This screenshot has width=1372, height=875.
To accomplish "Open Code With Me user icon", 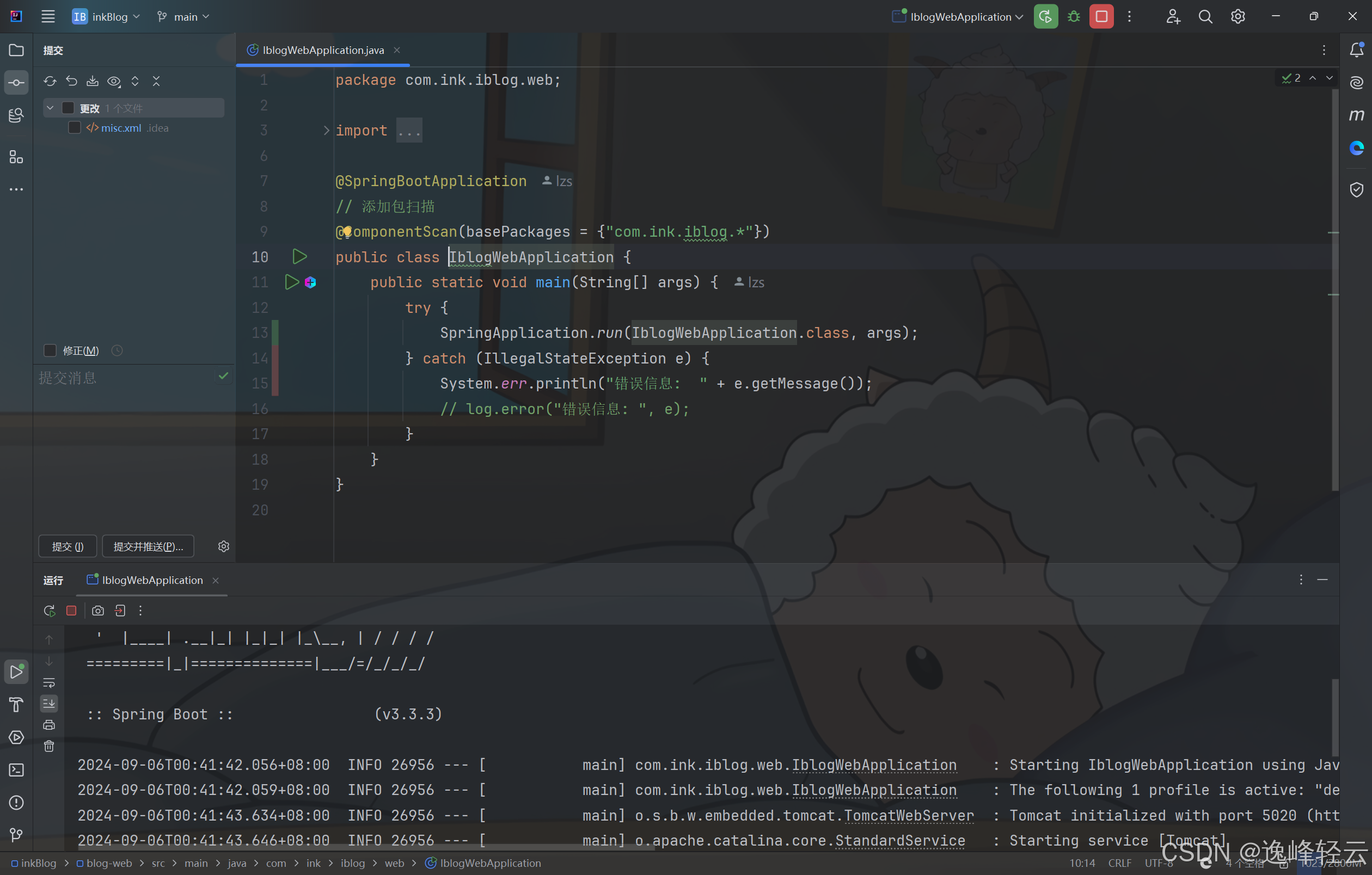I will pos(1173,16).
